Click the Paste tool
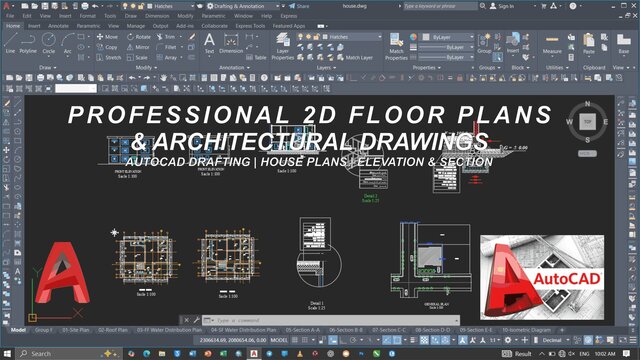This screenshot has width=640, height=360. pyautogui.click(x=589, y=44)
